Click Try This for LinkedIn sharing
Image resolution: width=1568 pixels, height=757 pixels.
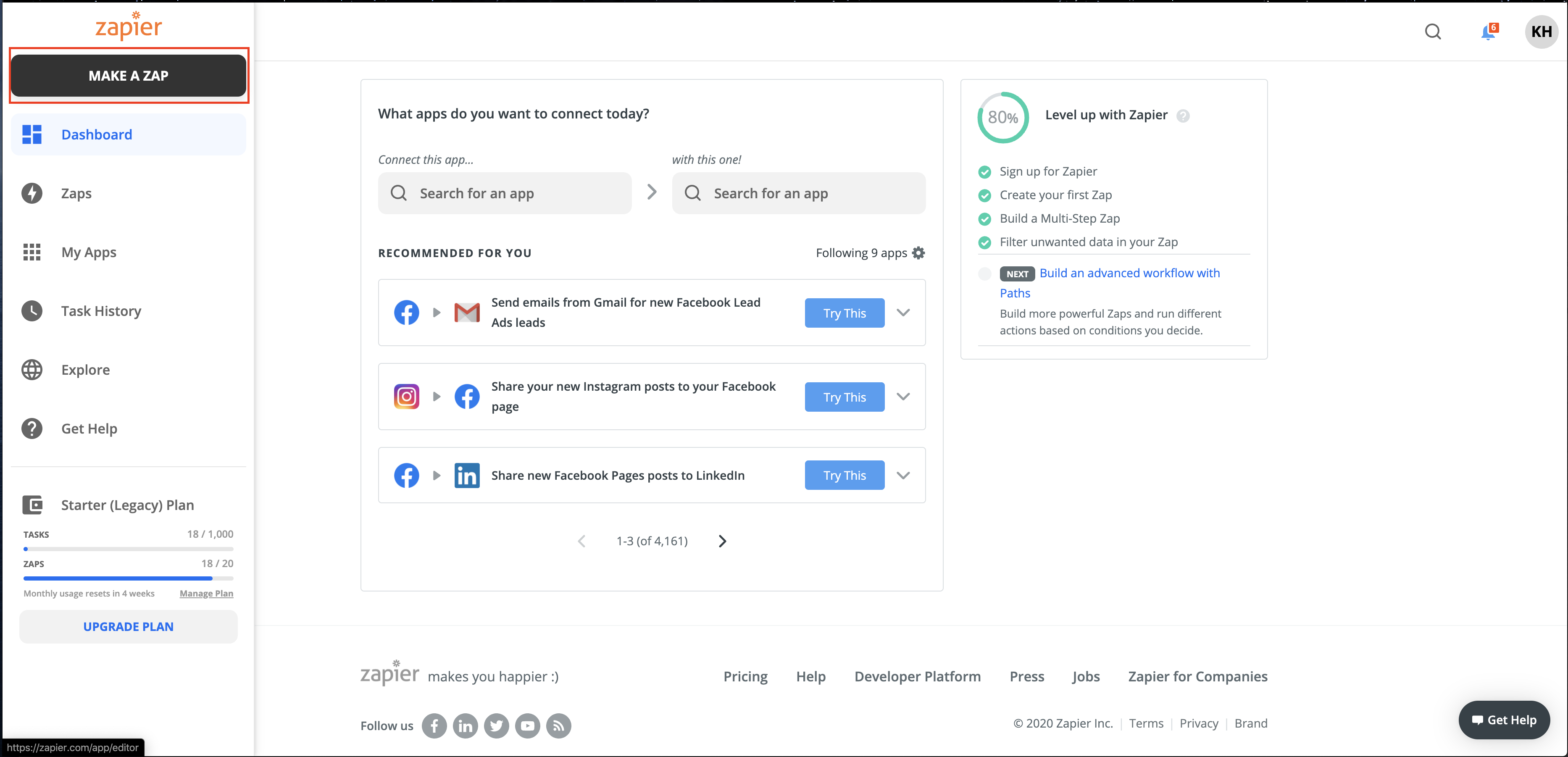[x=844, y=475]
